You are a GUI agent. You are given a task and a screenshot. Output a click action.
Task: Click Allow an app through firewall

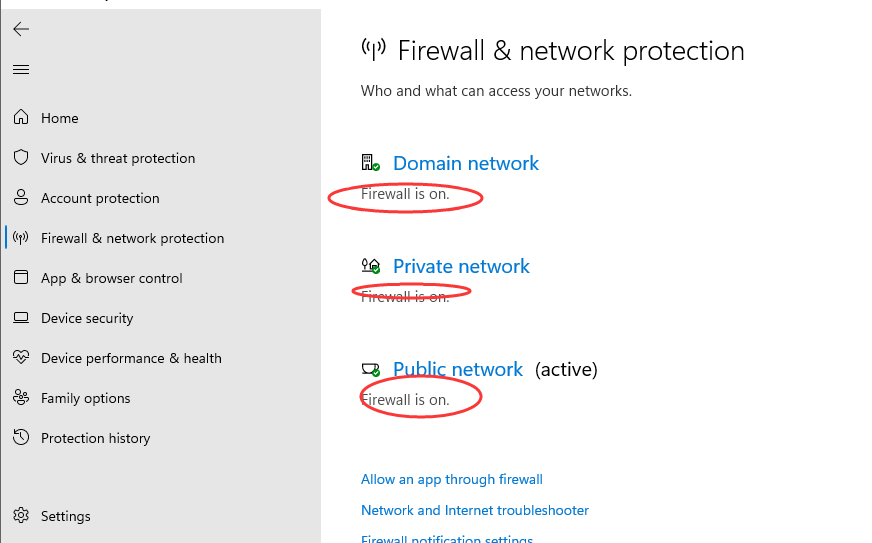click(451, 479)
